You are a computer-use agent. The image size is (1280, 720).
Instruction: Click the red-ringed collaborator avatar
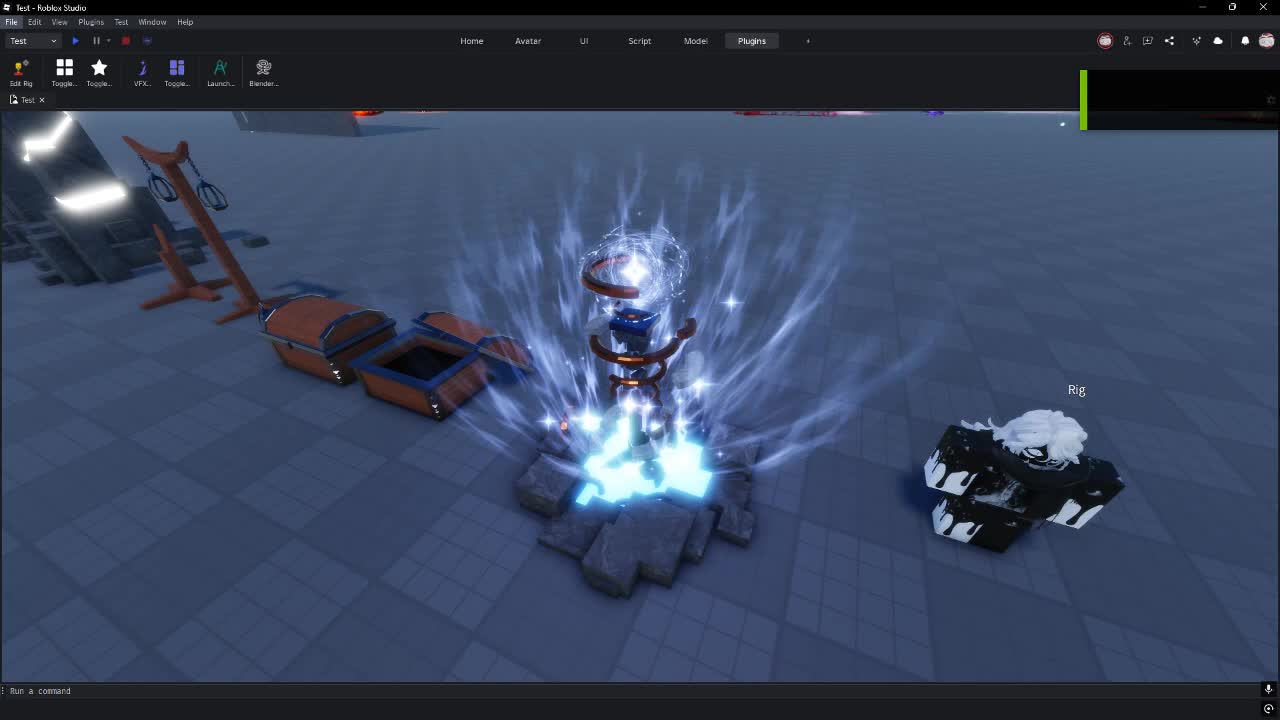pos(1105,41)
